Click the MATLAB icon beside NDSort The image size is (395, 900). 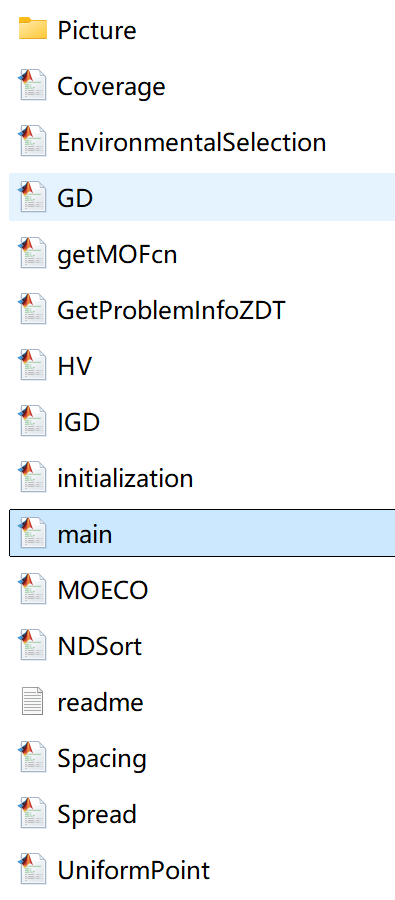(33, 645)
